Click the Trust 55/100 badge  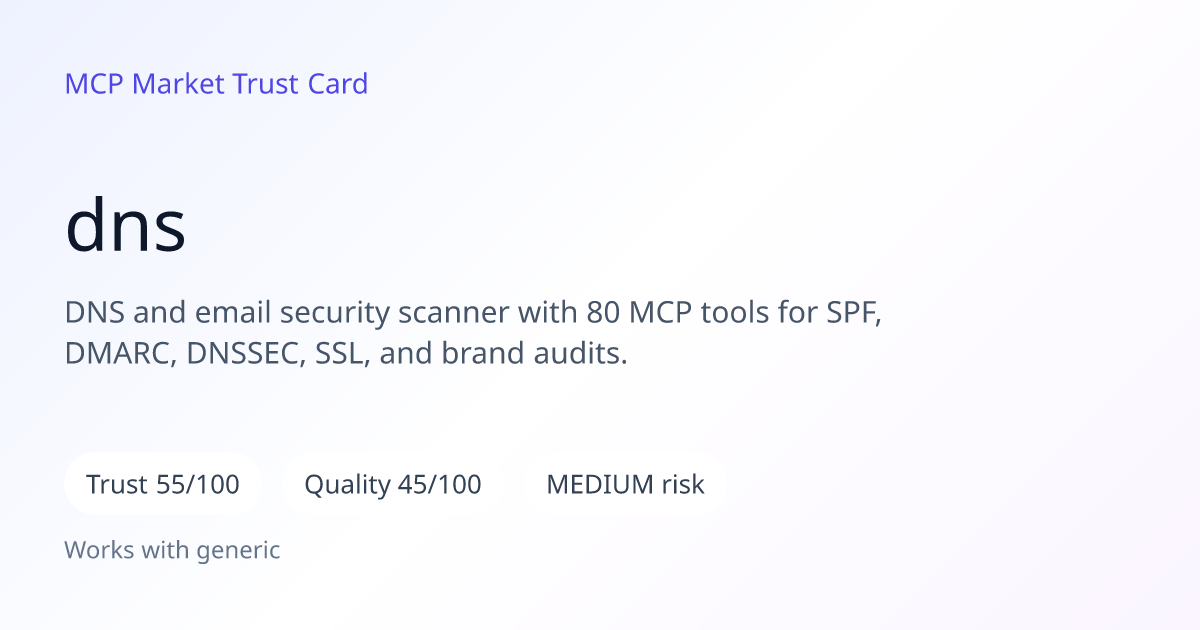point(163,484)
